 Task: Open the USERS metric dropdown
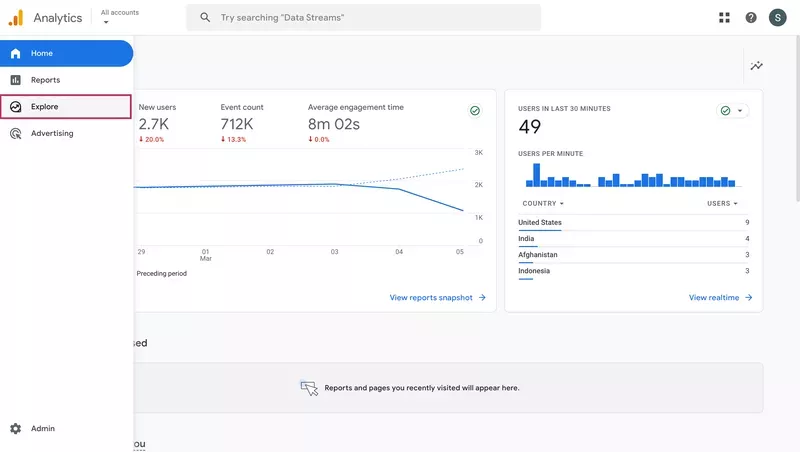click(x=722, y=203)
